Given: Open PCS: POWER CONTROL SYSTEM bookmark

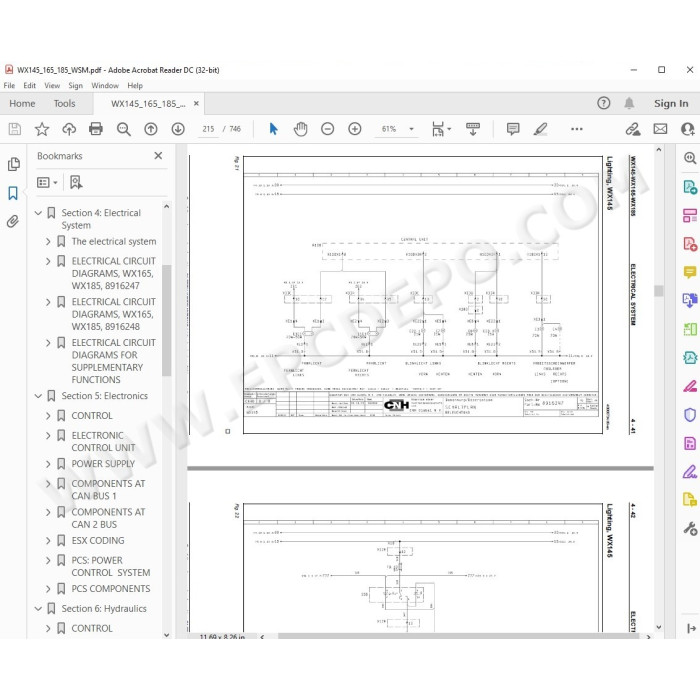Looking at the screenshot, I should tap(111, 567).
